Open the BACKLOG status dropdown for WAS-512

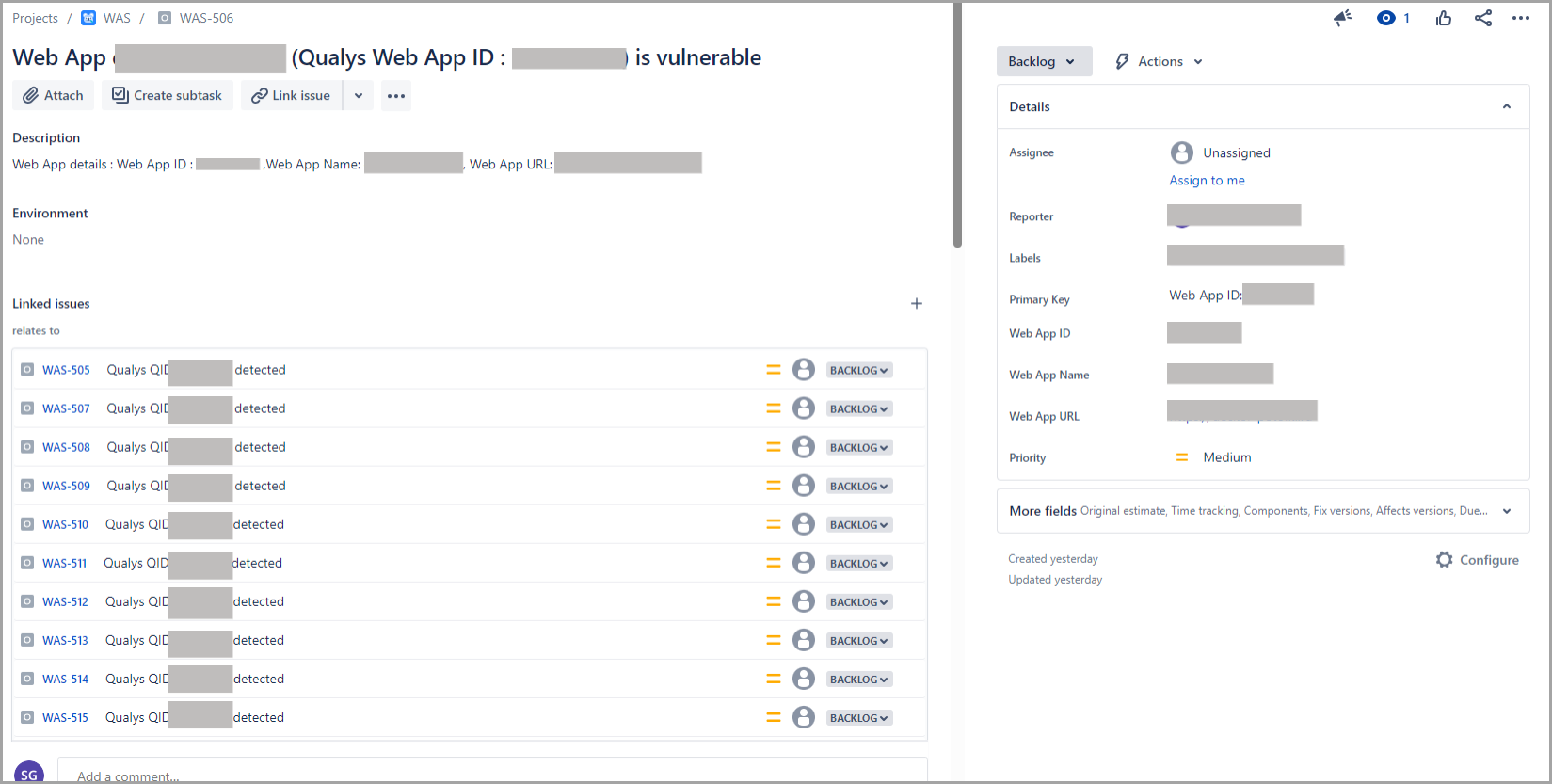coord(859,601)
